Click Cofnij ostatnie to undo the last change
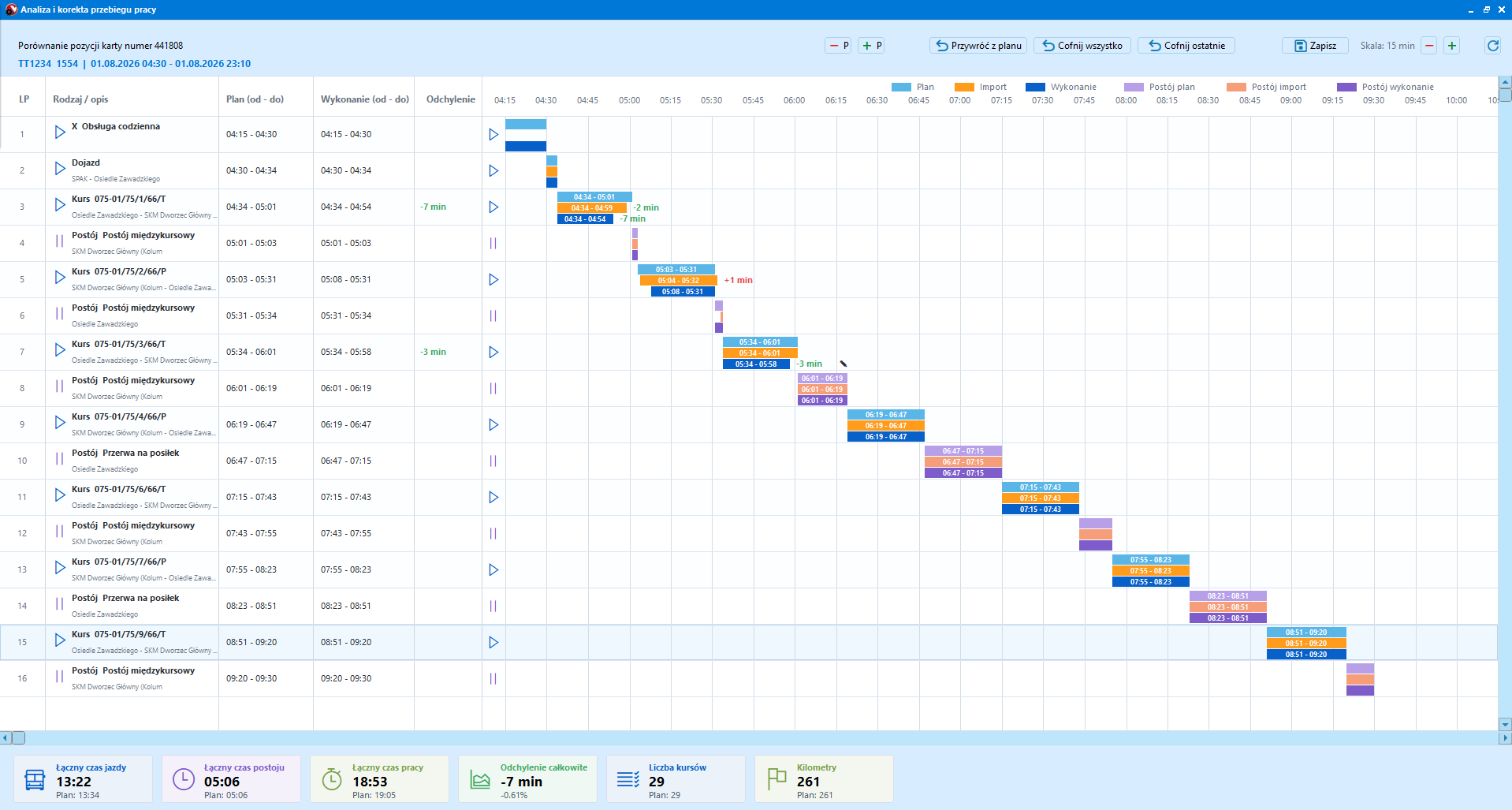 pos(1186,46)
